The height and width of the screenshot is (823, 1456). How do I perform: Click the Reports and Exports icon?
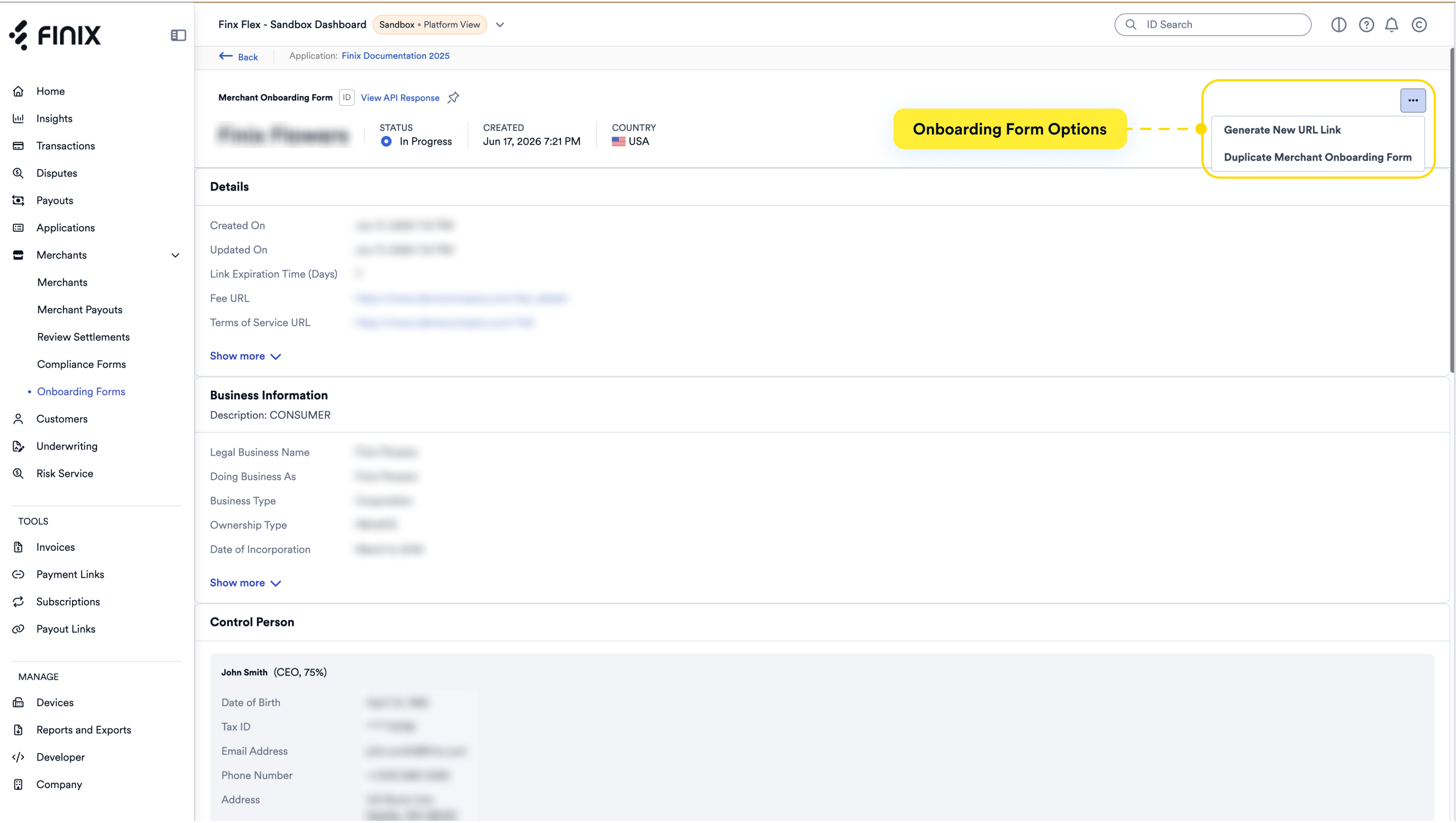pos(18,730)
